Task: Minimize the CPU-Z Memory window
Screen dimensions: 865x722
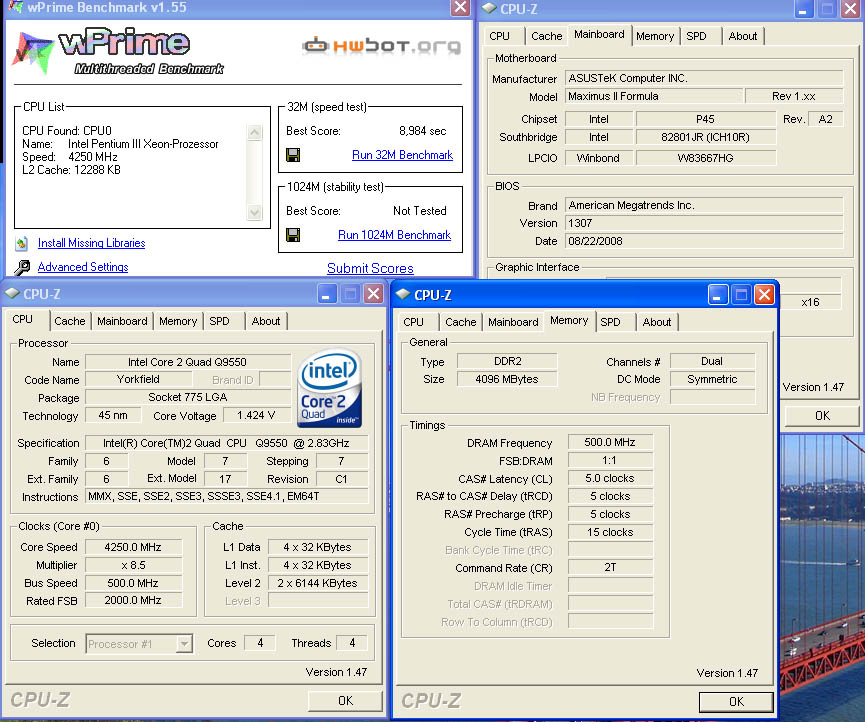Action: pos(717,295)
